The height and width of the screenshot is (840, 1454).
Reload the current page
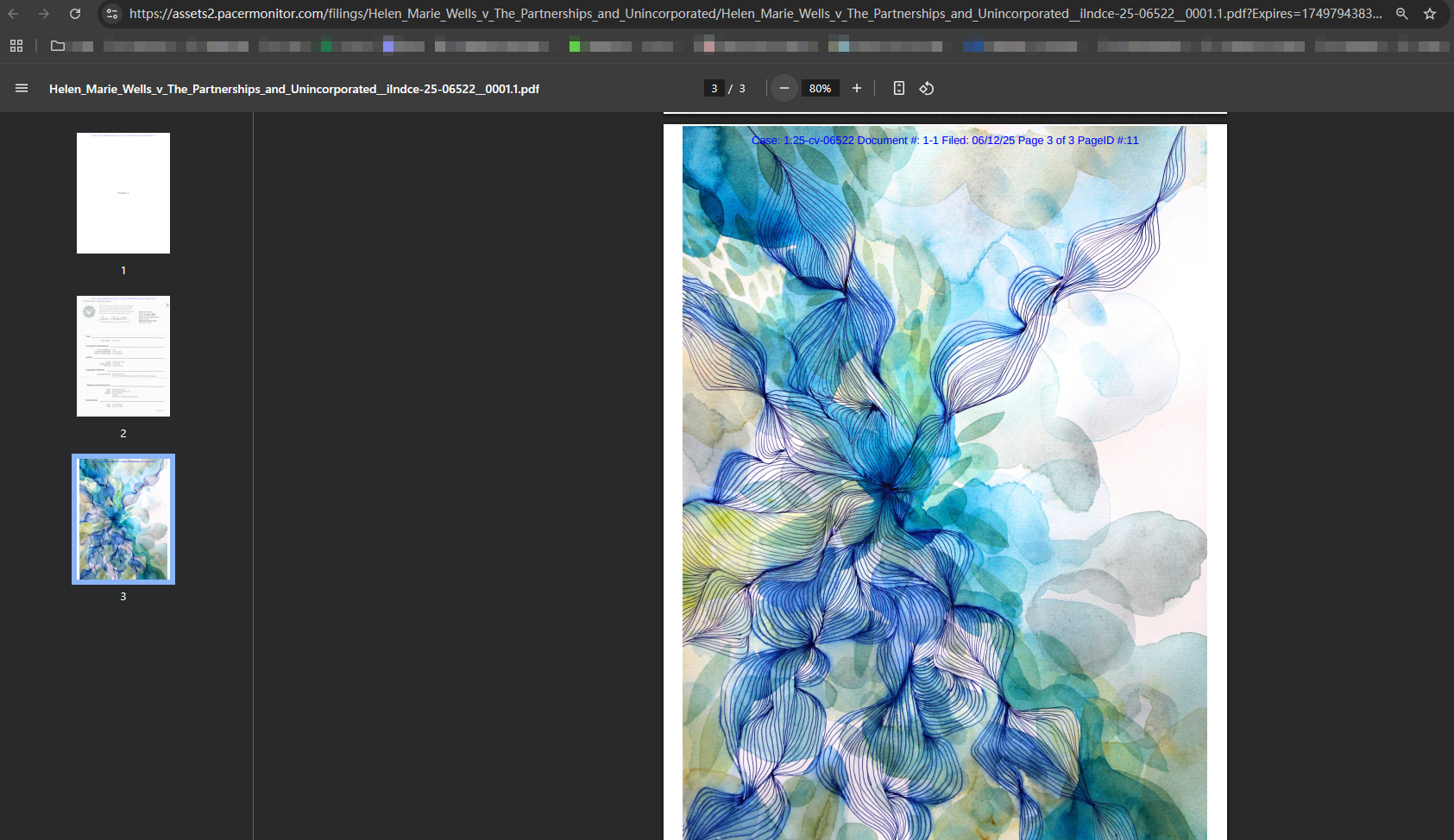(x=75, y=14)
